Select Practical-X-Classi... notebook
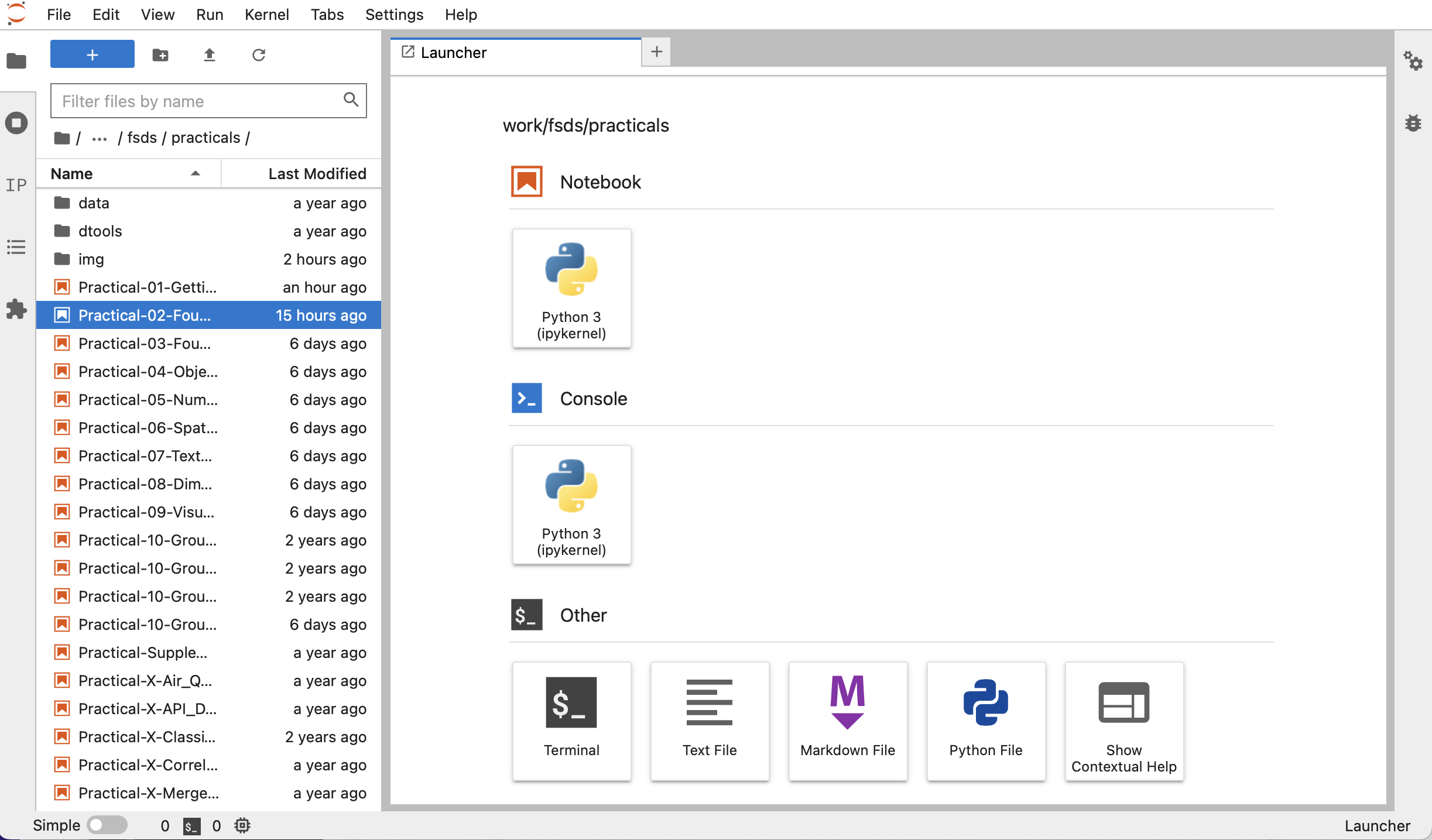 pyautogui.click(x=208, y=737)
